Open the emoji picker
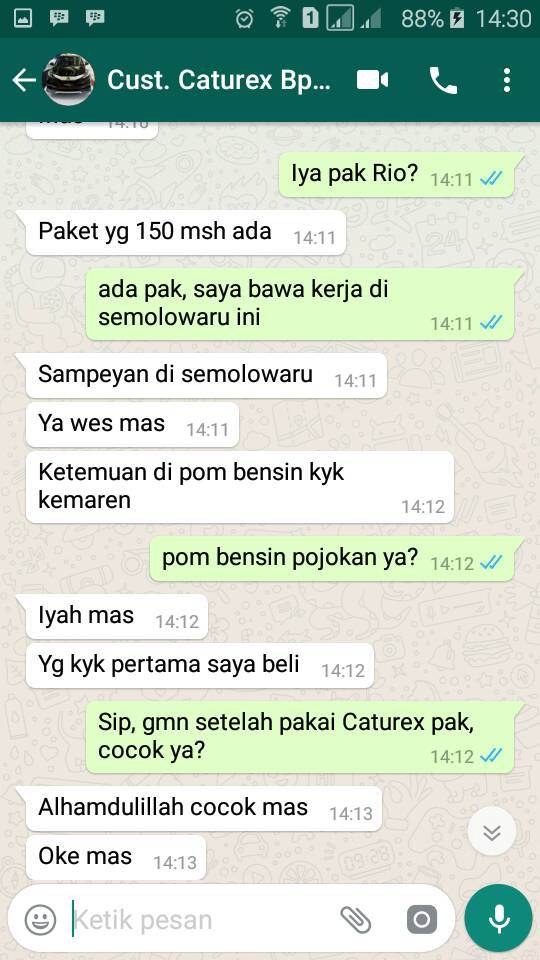540x960 pixels. (40, 920)
